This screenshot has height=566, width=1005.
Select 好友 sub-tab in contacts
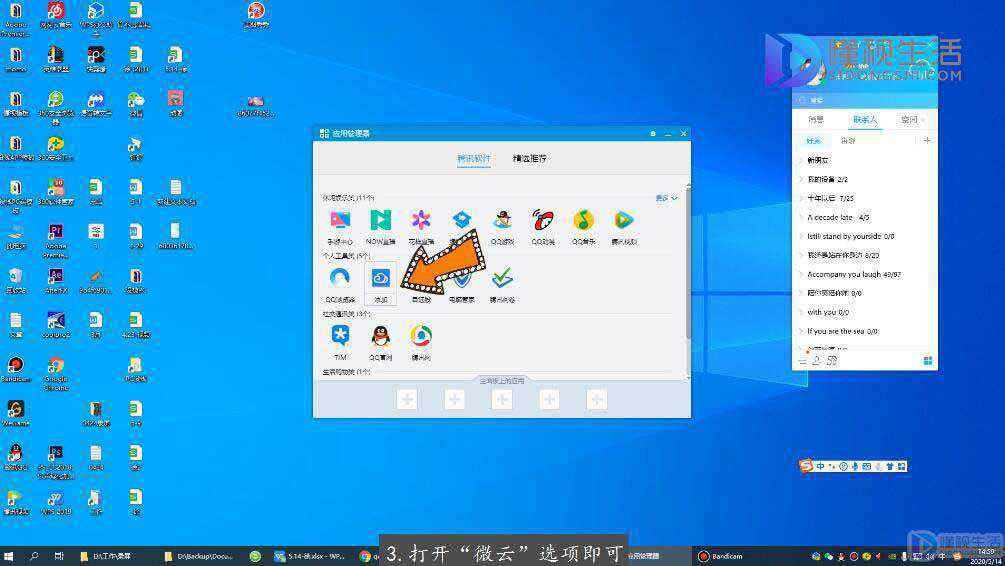pos(813,140)
